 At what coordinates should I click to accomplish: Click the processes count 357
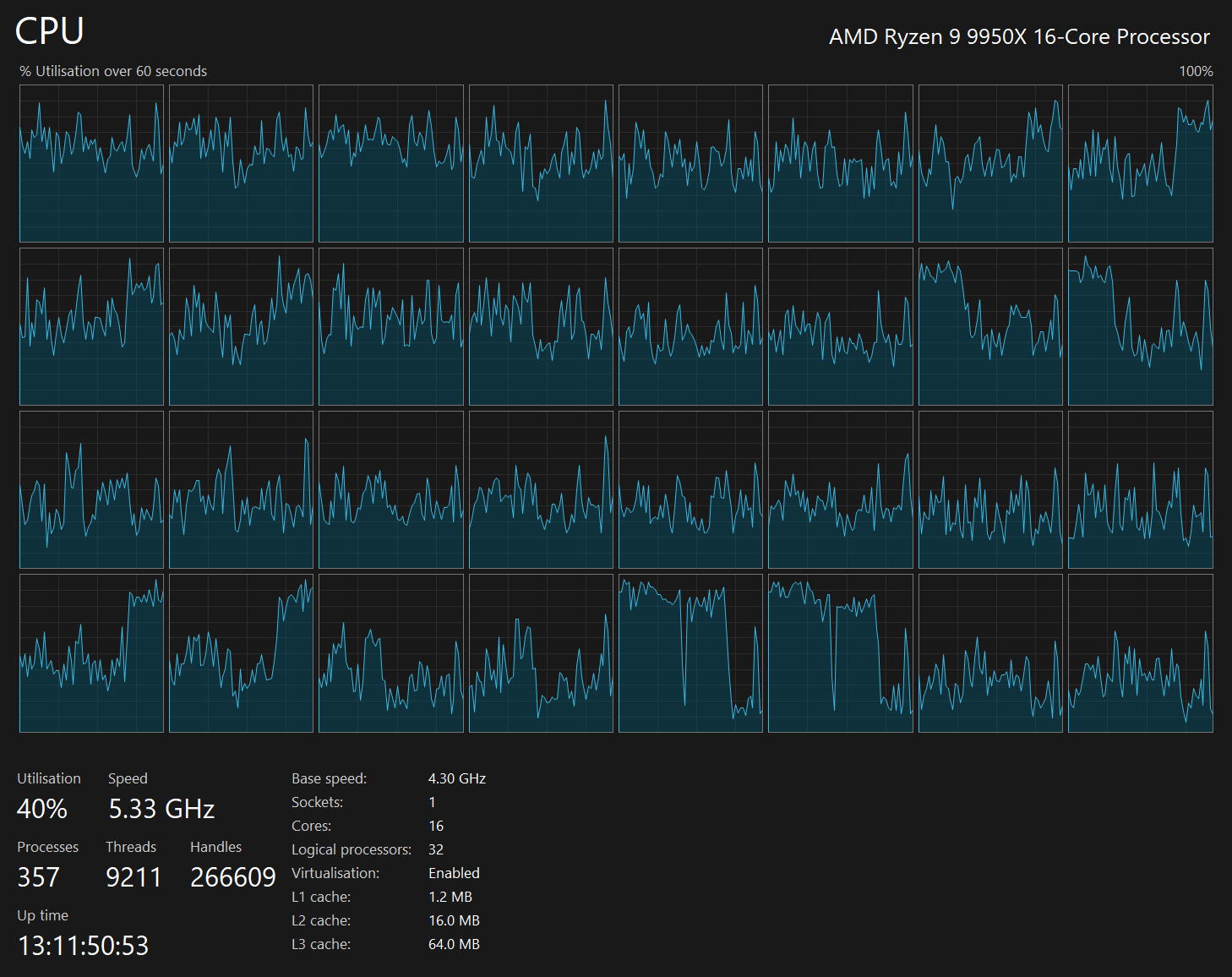[x=39, y=877]
